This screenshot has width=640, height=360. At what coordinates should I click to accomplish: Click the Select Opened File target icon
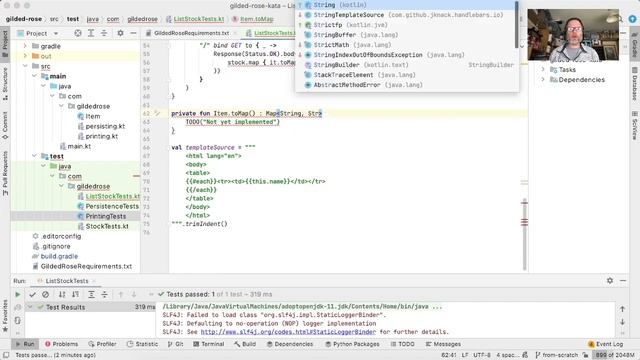[x=78, y=33]
